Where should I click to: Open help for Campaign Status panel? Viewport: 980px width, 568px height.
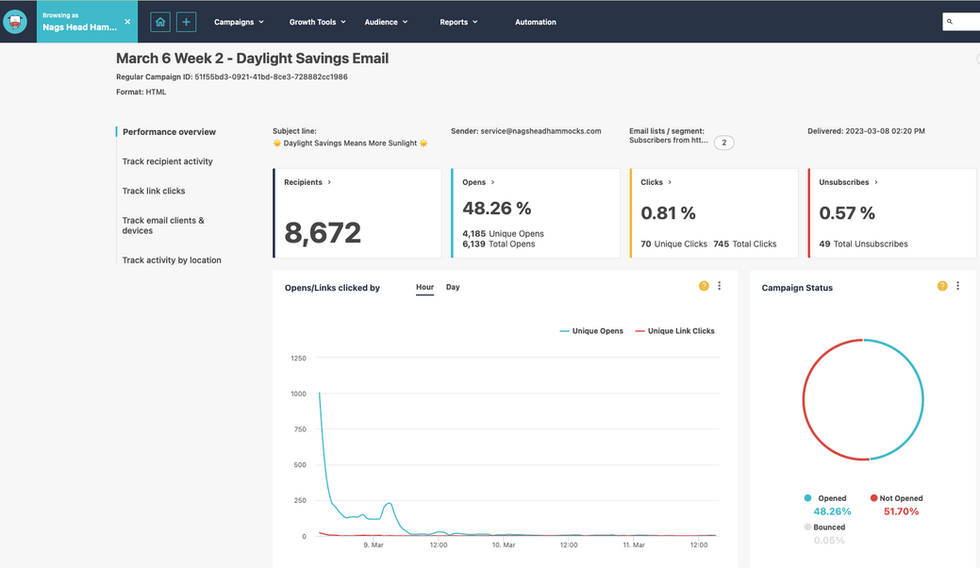point(942,286)
